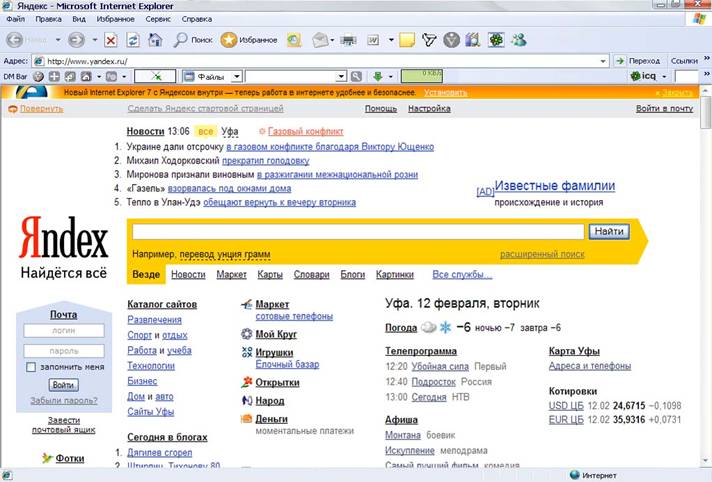Screen dimensions: 712x482
Task: Click the black-and-white bird toolbar icon
Action: click(429, 40)
